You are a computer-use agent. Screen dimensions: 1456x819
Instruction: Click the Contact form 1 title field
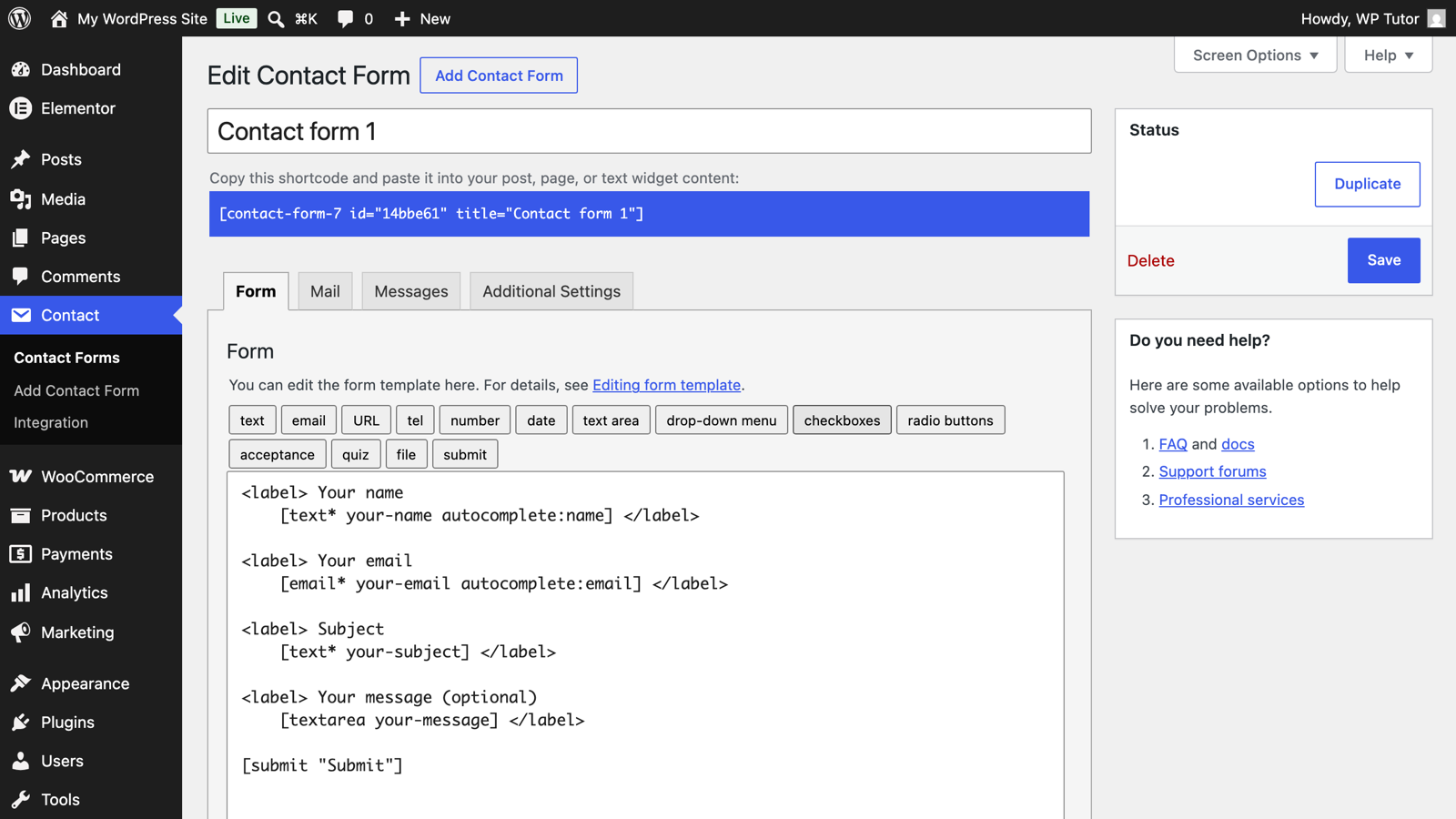pyautogui.click(x=649, y=131)
